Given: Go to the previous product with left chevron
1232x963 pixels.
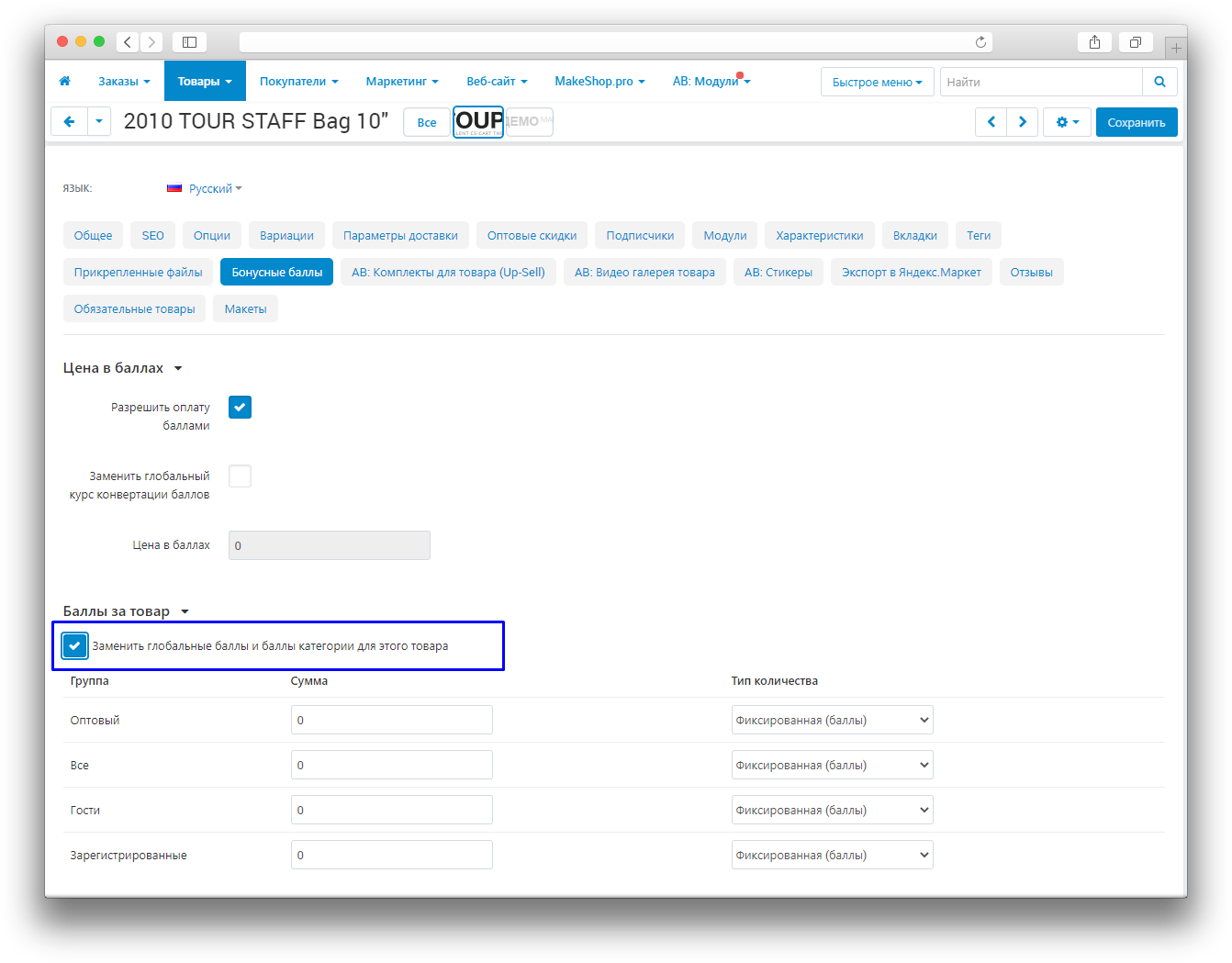Looking at the screenshot, I should (991, 122).
